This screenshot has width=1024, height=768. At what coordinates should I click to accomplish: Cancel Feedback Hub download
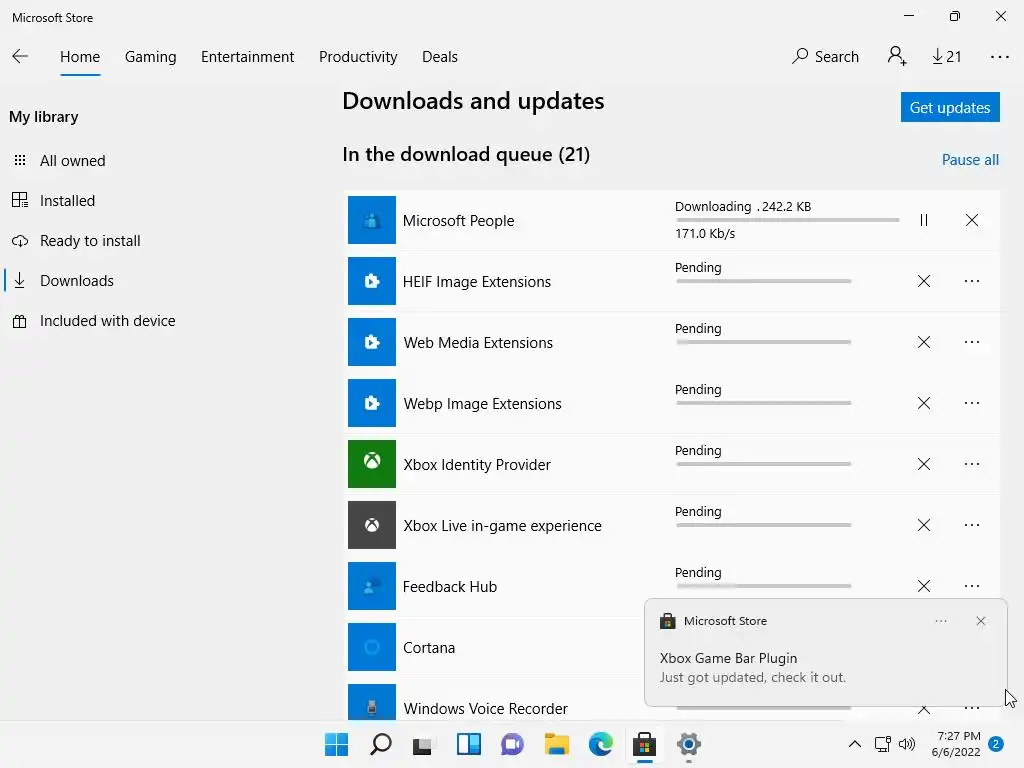pos(923,586)
